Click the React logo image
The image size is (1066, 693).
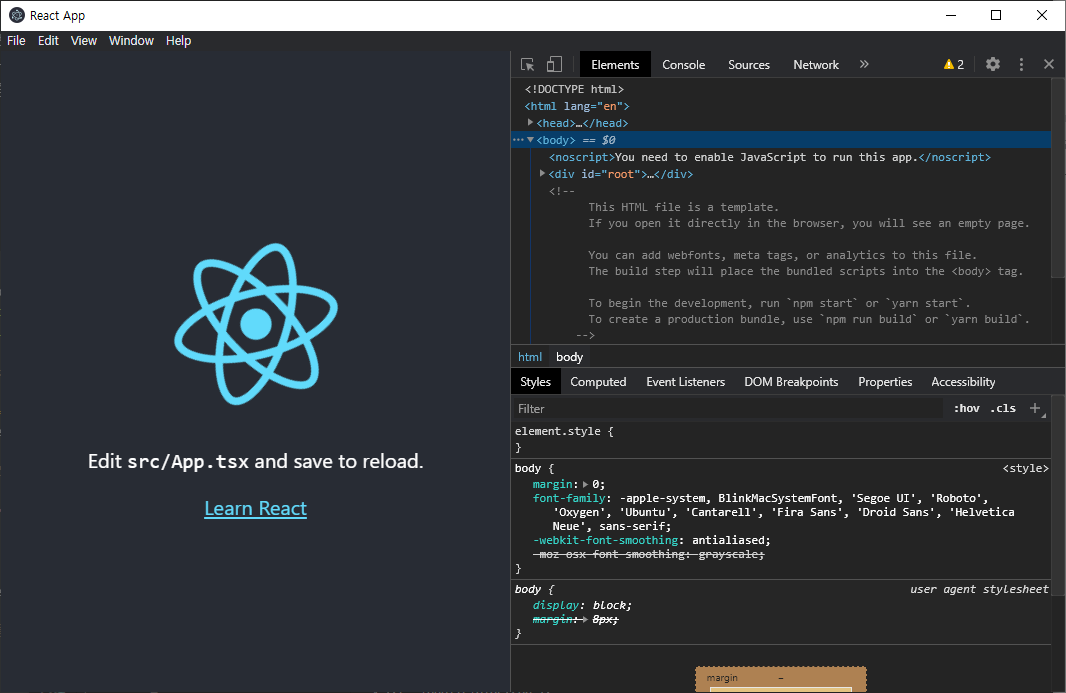click(x=256, y=324)
